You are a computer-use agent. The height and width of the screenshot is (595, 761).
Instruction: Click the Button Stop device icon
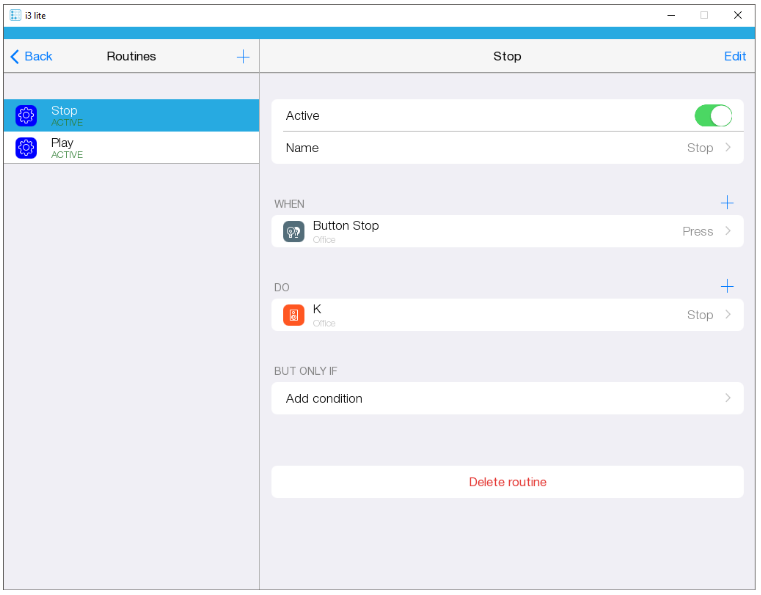coord(293,231)
